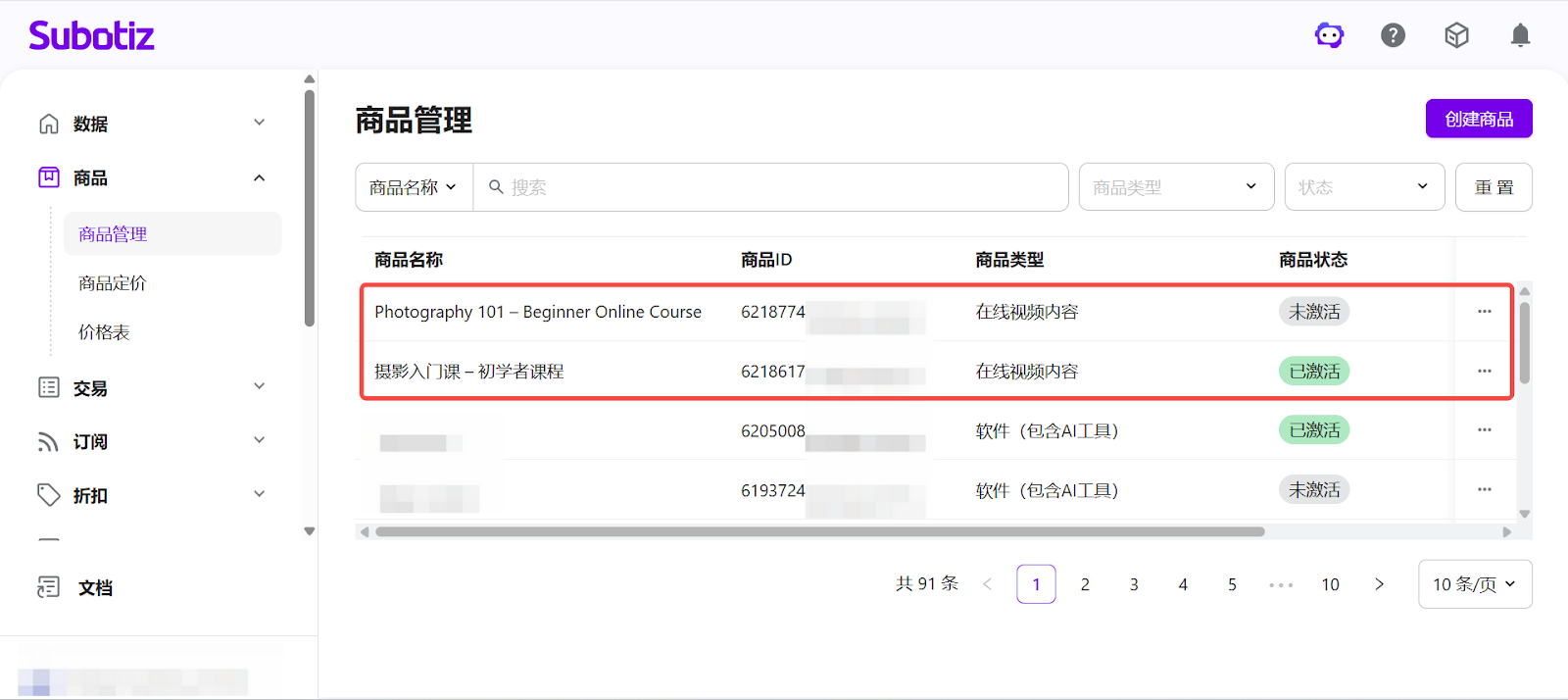Select 商品定价 in the sidebar
This screenshot has width=1568, height=700.
click(x=113, y=283)
